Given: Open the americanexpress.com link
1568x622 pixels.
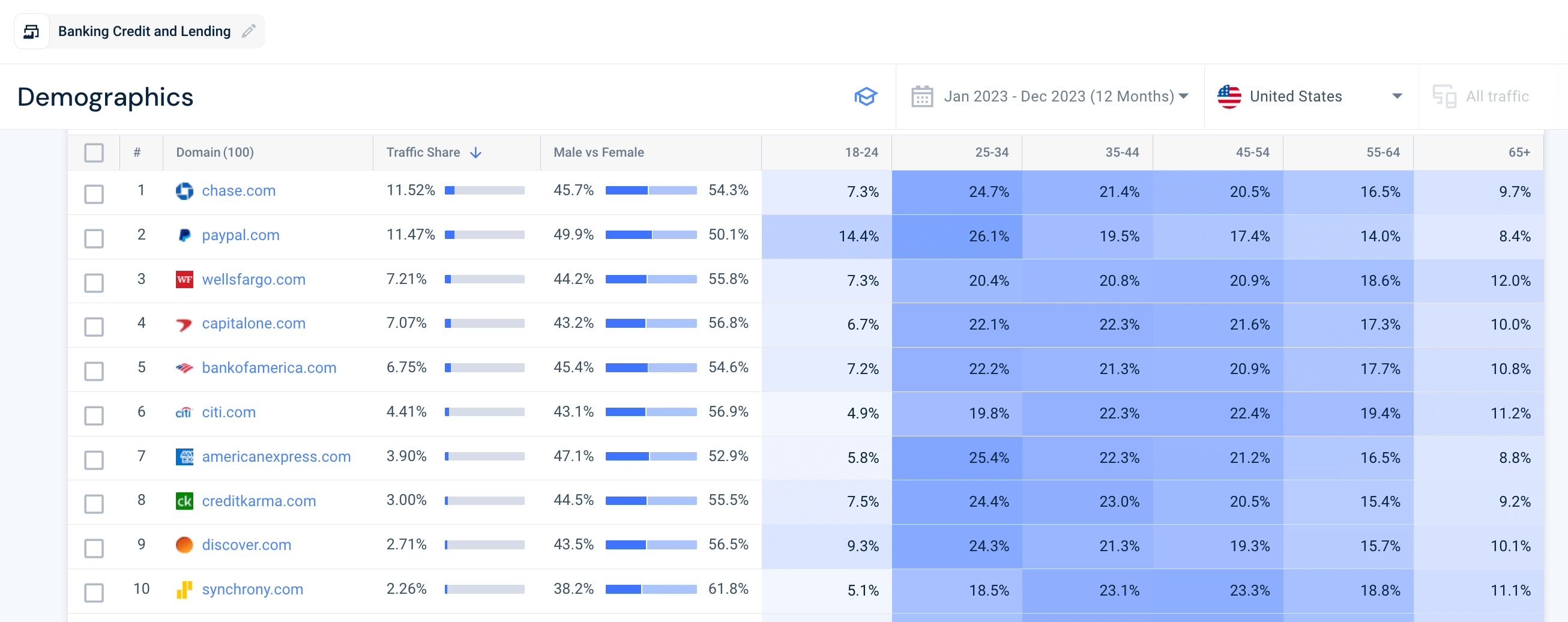Looking at the screenshot, I should point(276,456).
